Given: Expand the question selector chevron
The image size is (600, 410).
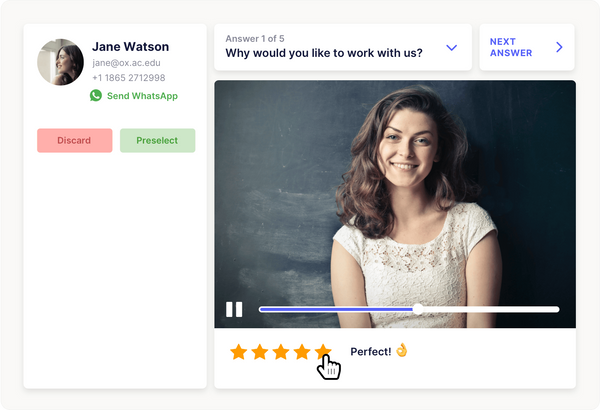Looking at the screenshot, I should click(452, 47).
